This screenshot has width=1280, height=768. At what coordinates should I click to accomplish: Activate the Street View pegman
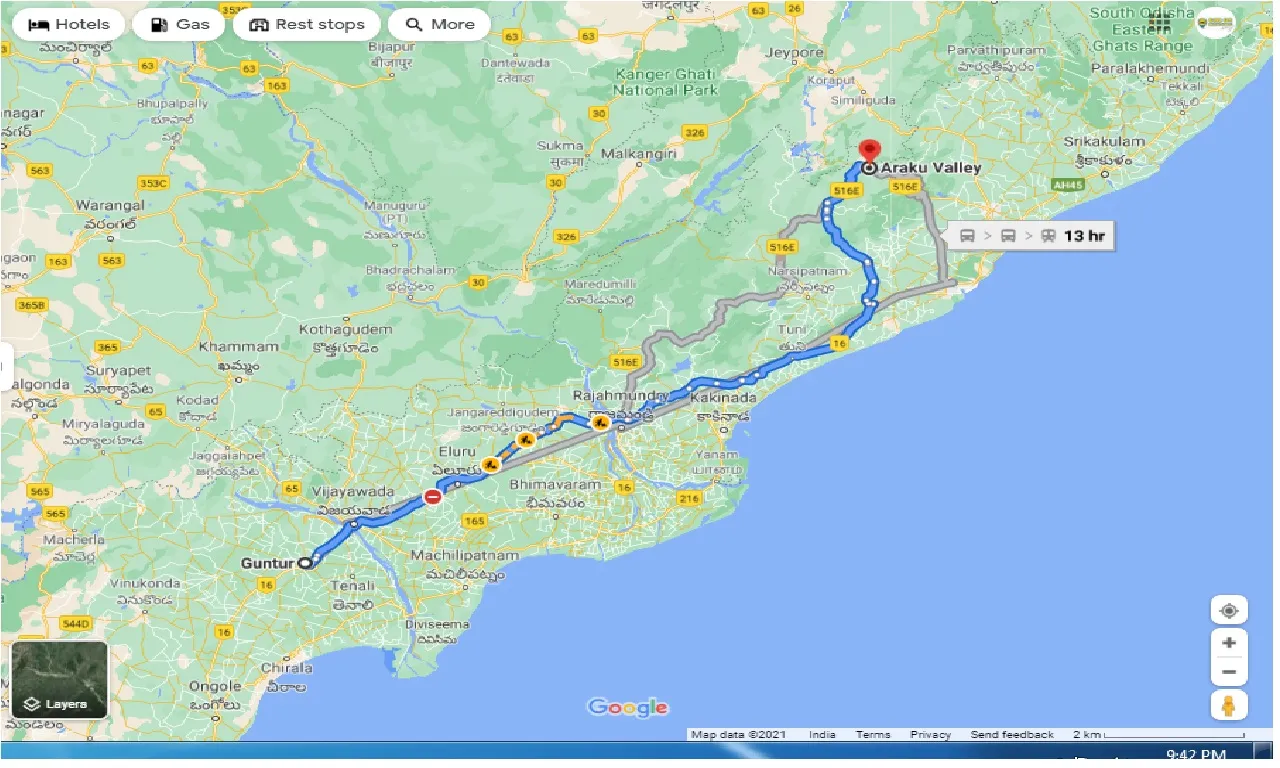1229,704
